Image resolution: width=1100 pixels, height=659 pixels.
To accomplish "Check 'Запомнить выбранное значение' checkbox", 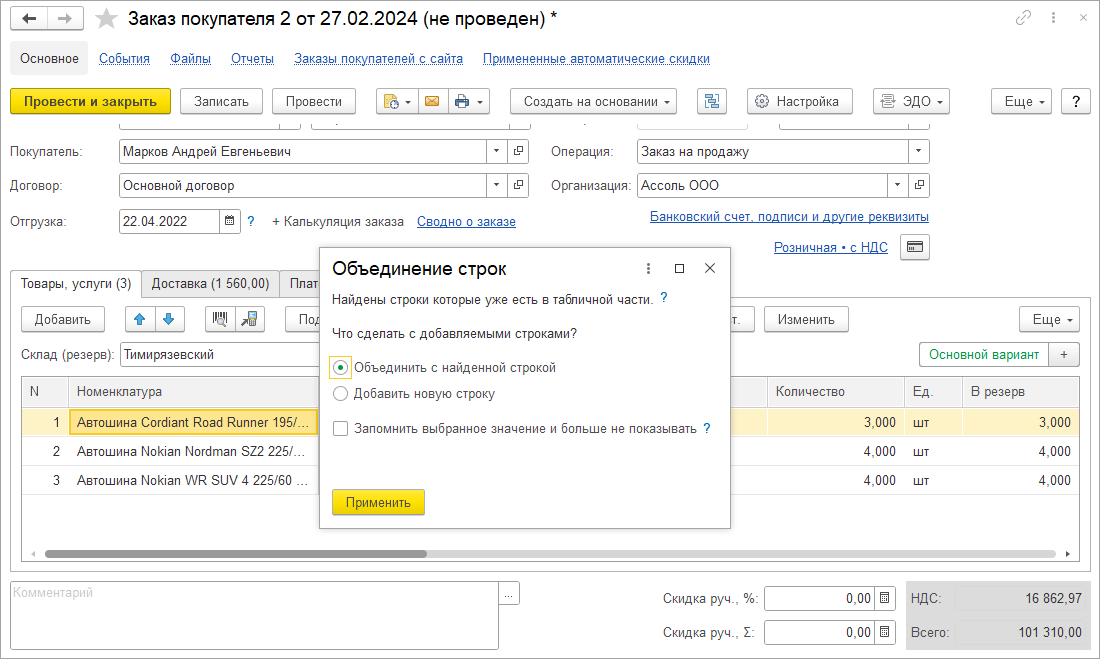I will coord(340,429).
